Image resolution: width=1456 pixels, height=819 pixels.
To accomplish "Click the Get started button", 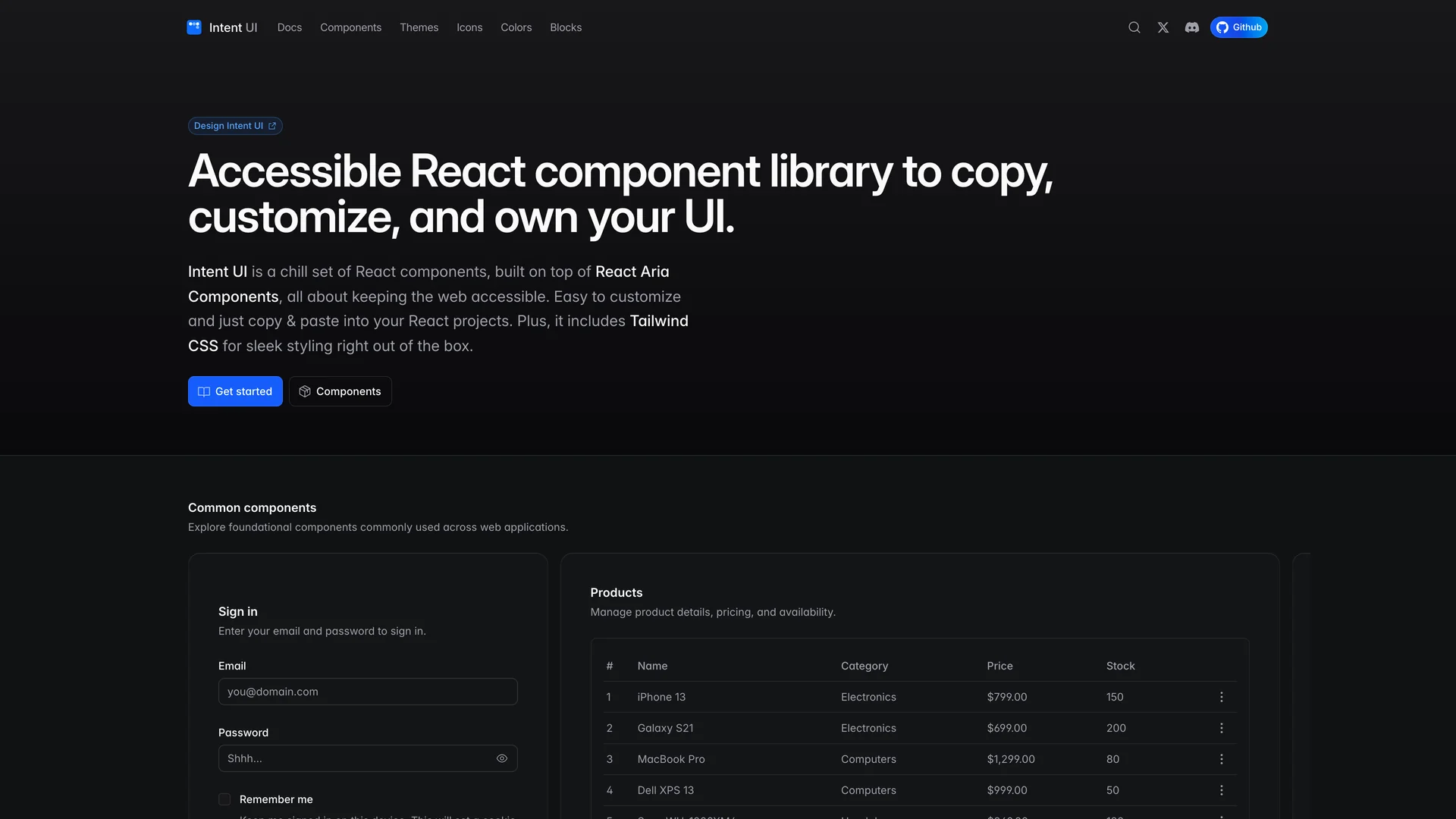I will tap(235, 391).
